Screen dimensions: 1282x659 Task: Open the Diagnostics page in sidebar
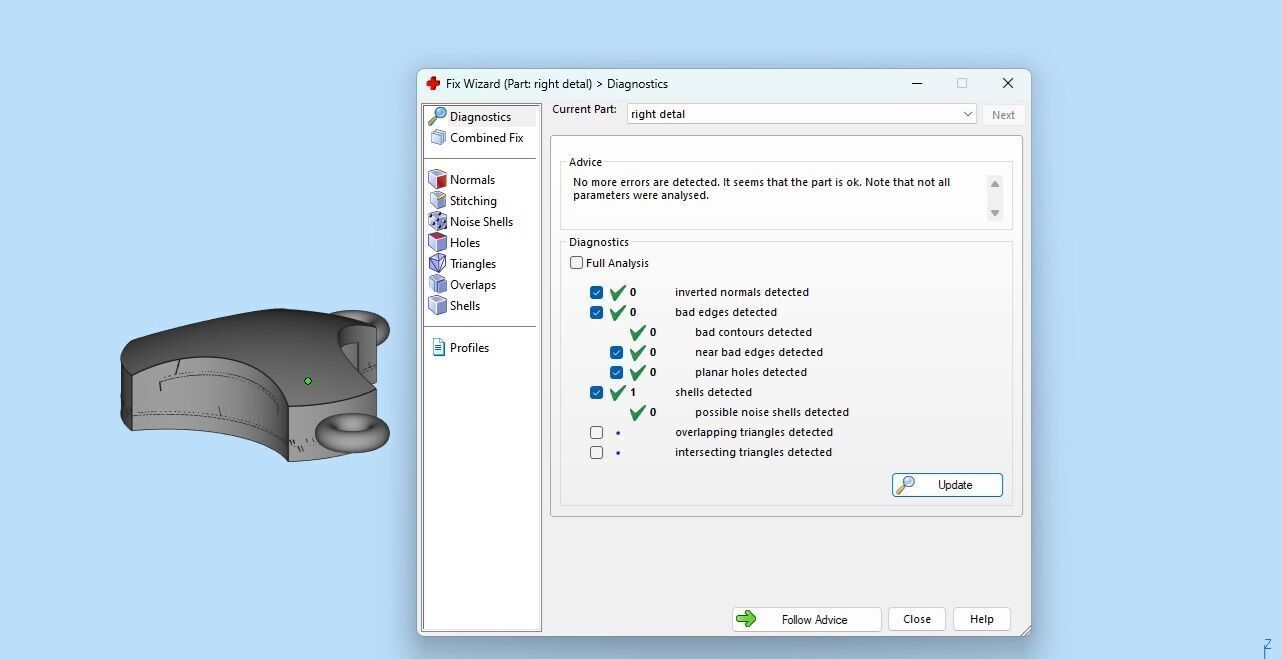tap(480, 117)
